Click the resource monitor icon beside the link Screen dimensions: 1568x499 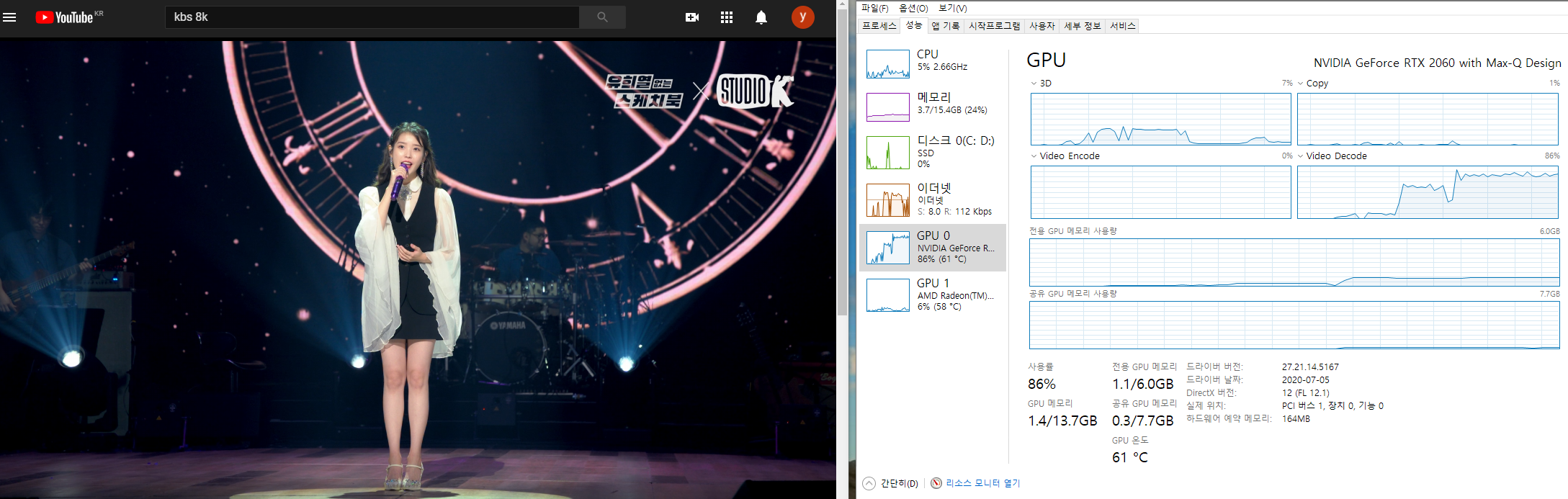tap(936, 483)
